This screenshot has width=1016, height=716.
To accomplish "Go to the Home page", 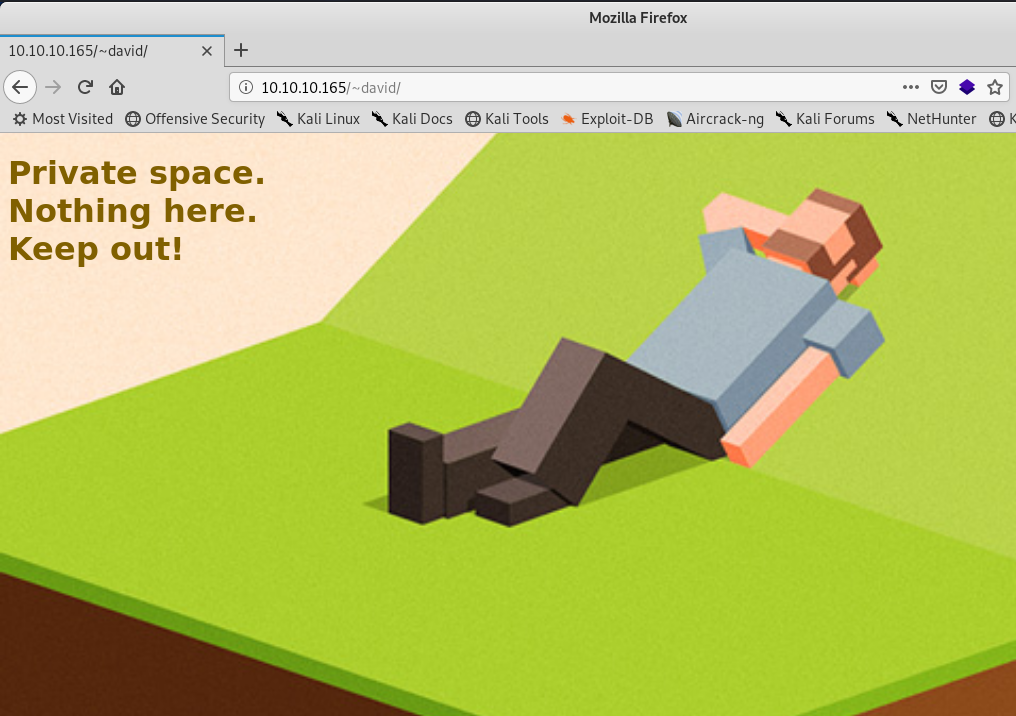I will pyautogui.click(x=117, y=87).
